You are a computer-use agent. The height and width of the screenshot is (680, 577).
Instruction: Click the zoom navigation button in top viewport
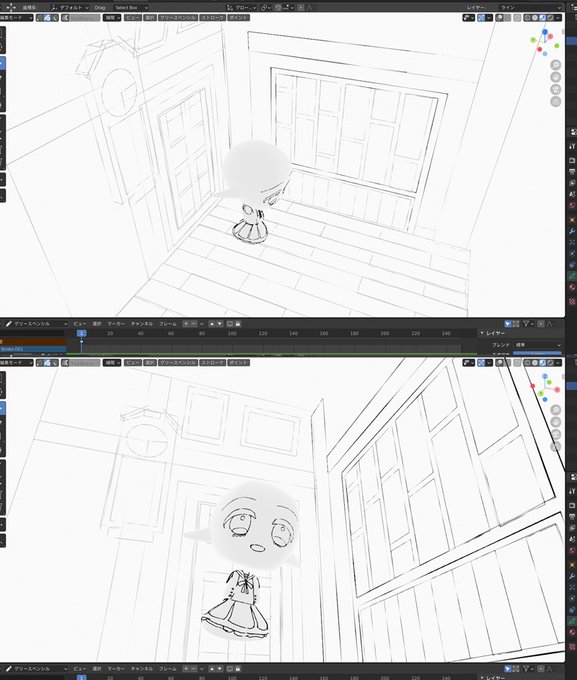pos(556,65)
